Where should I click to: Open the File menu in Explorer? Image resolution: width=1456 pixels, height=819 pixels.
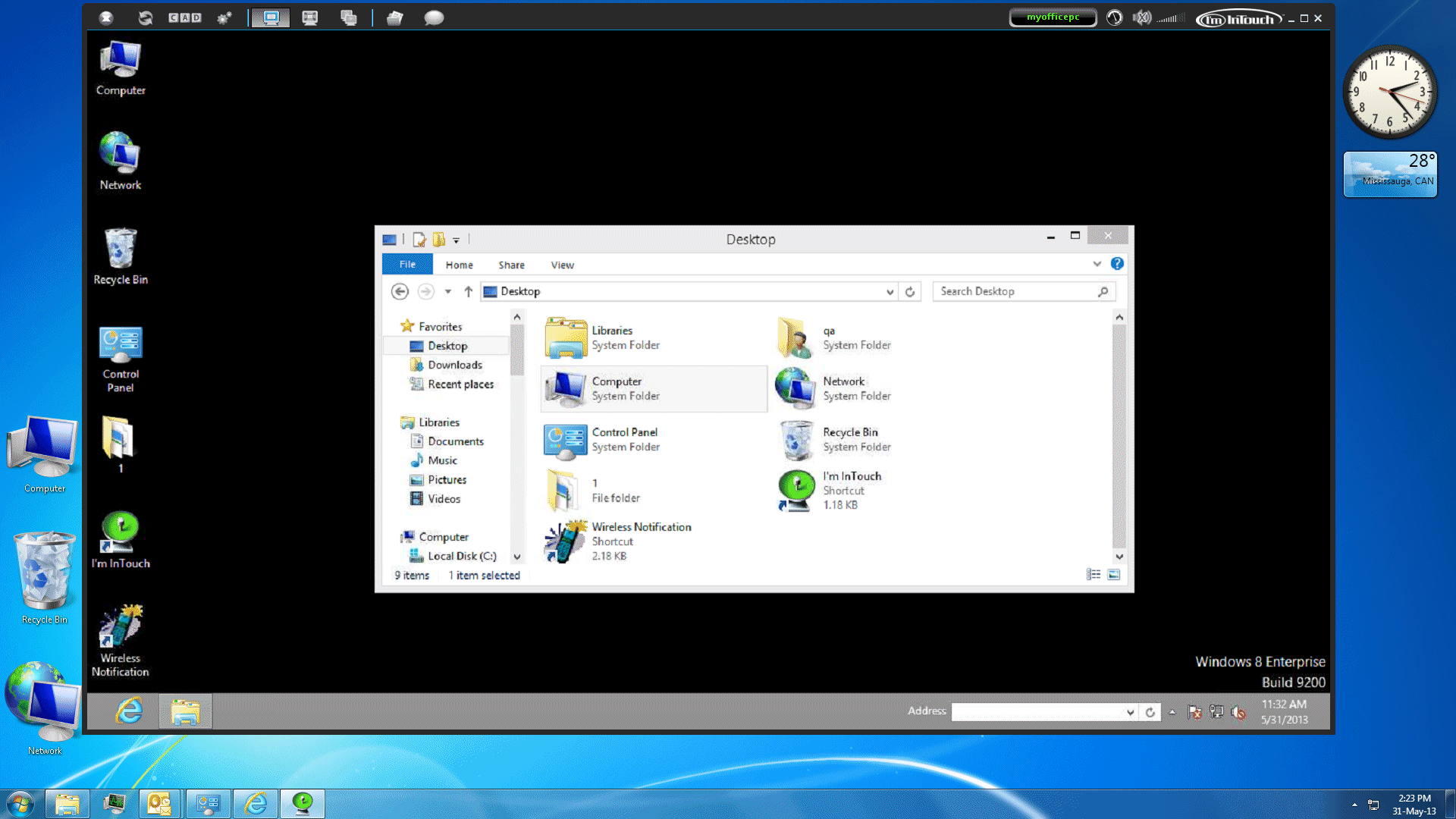[x=407, y=264]
